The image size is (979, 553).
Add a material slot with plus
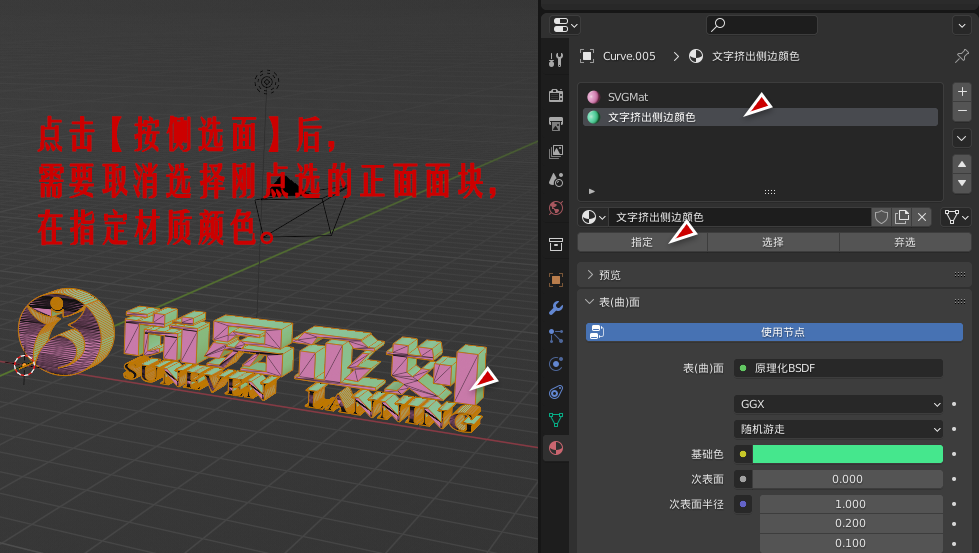tap(962, 91)
